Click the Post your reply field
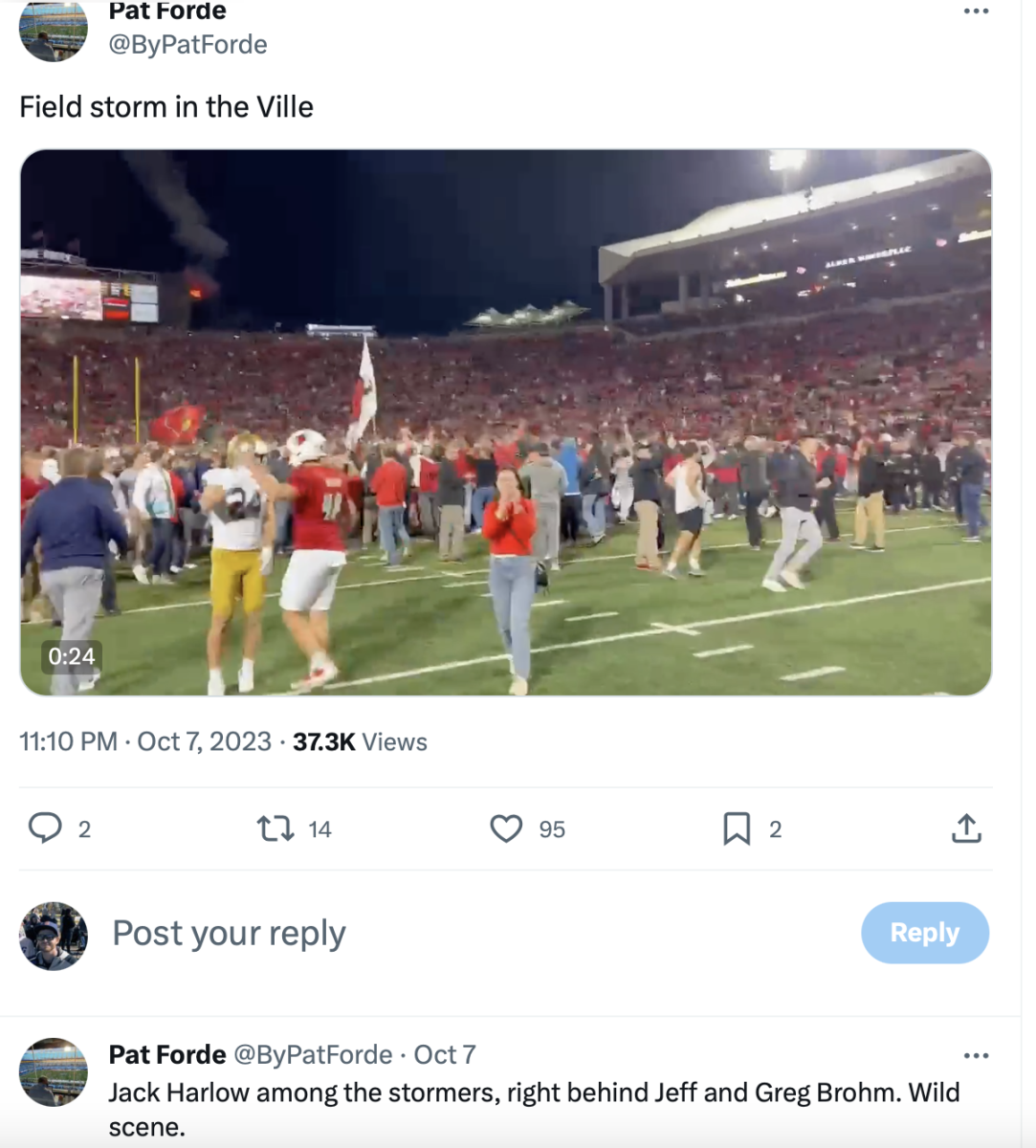The height and width of the screenshot is (1148, 1036). (228, 933)
